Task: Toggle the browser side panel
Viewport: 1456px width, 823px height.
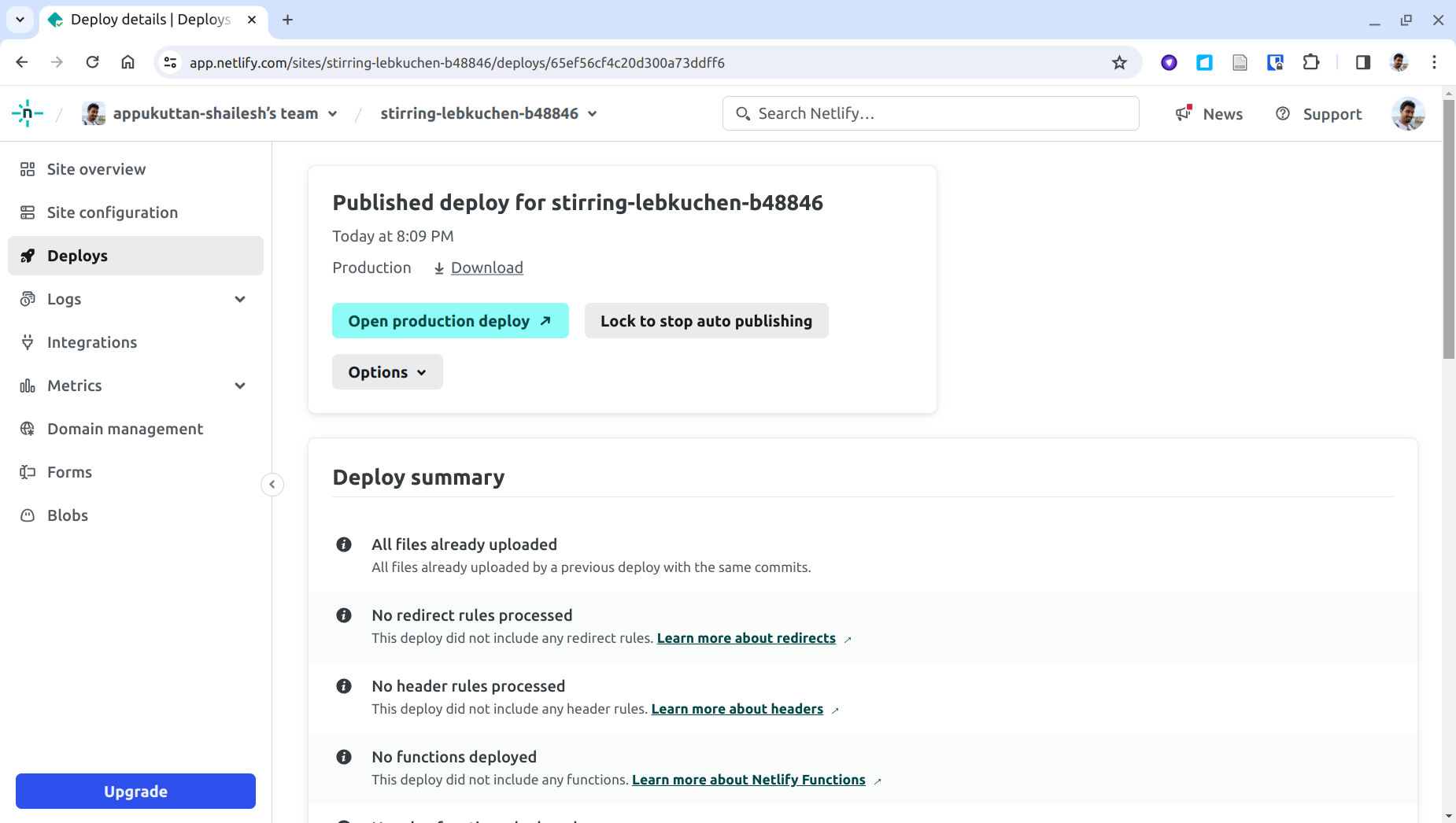Action: [x=1363, y=63]
